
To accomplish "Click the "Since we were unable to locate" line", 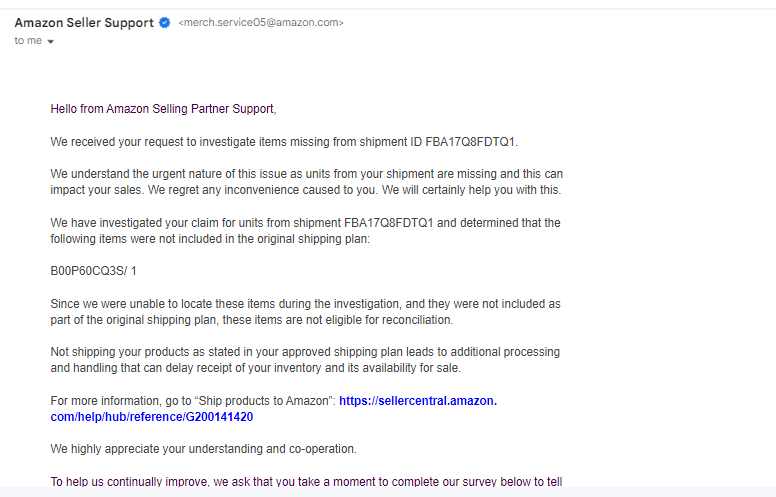I will (x=305, y=304).
